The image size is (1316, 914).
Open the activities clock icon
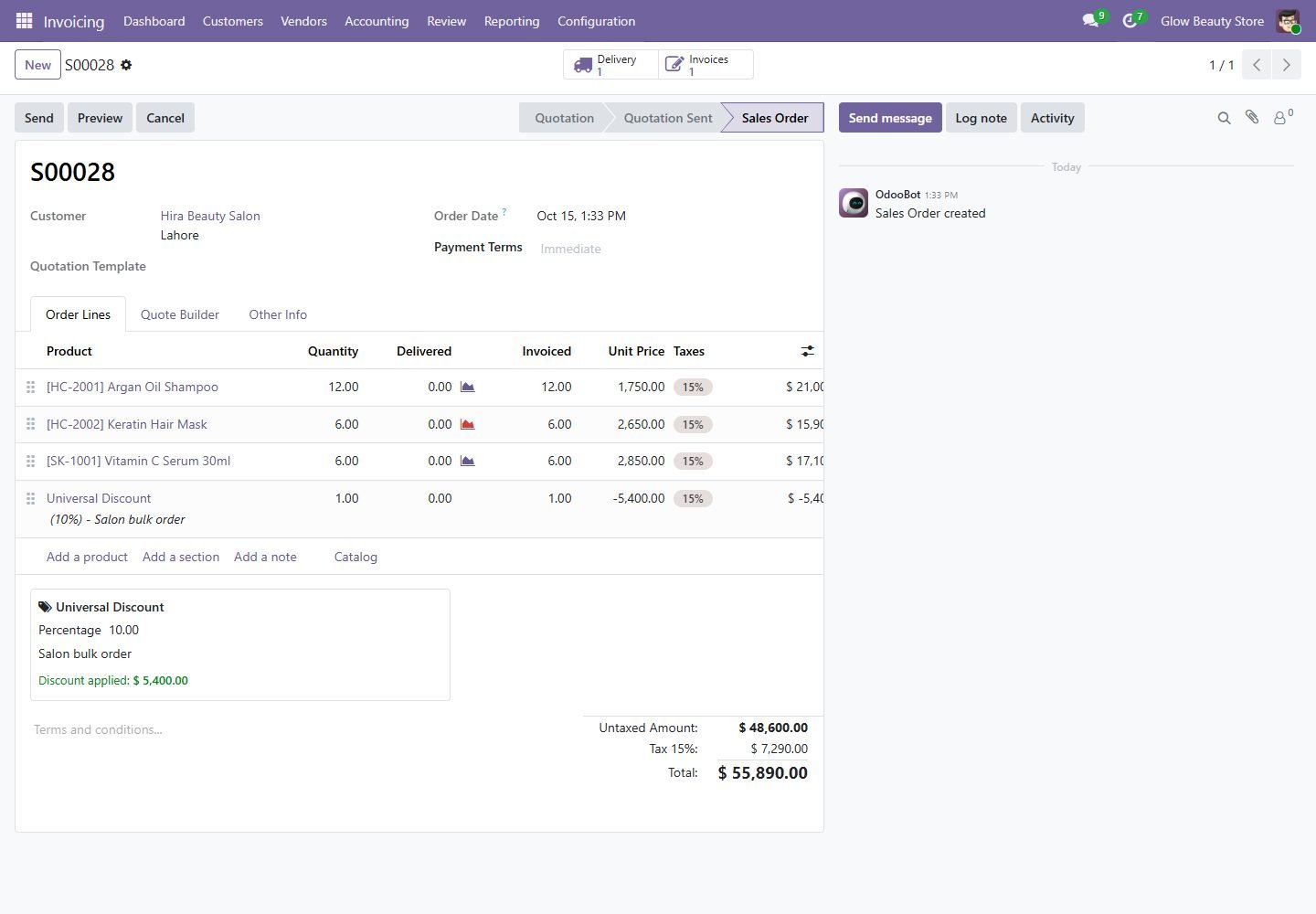click(x=1130, y=20)
